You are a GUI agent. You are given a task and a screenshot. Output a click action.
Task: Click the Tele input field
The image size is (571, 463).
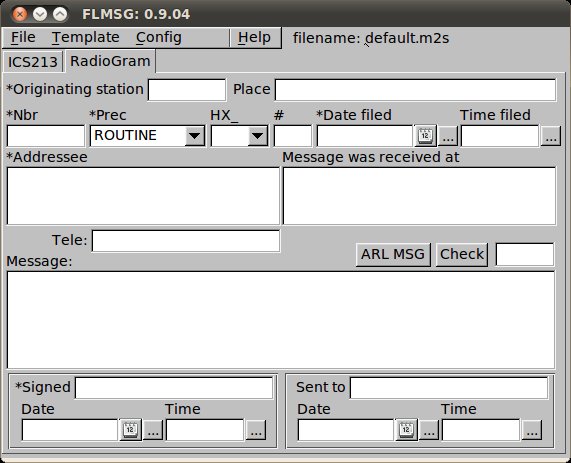pos(186,241)
